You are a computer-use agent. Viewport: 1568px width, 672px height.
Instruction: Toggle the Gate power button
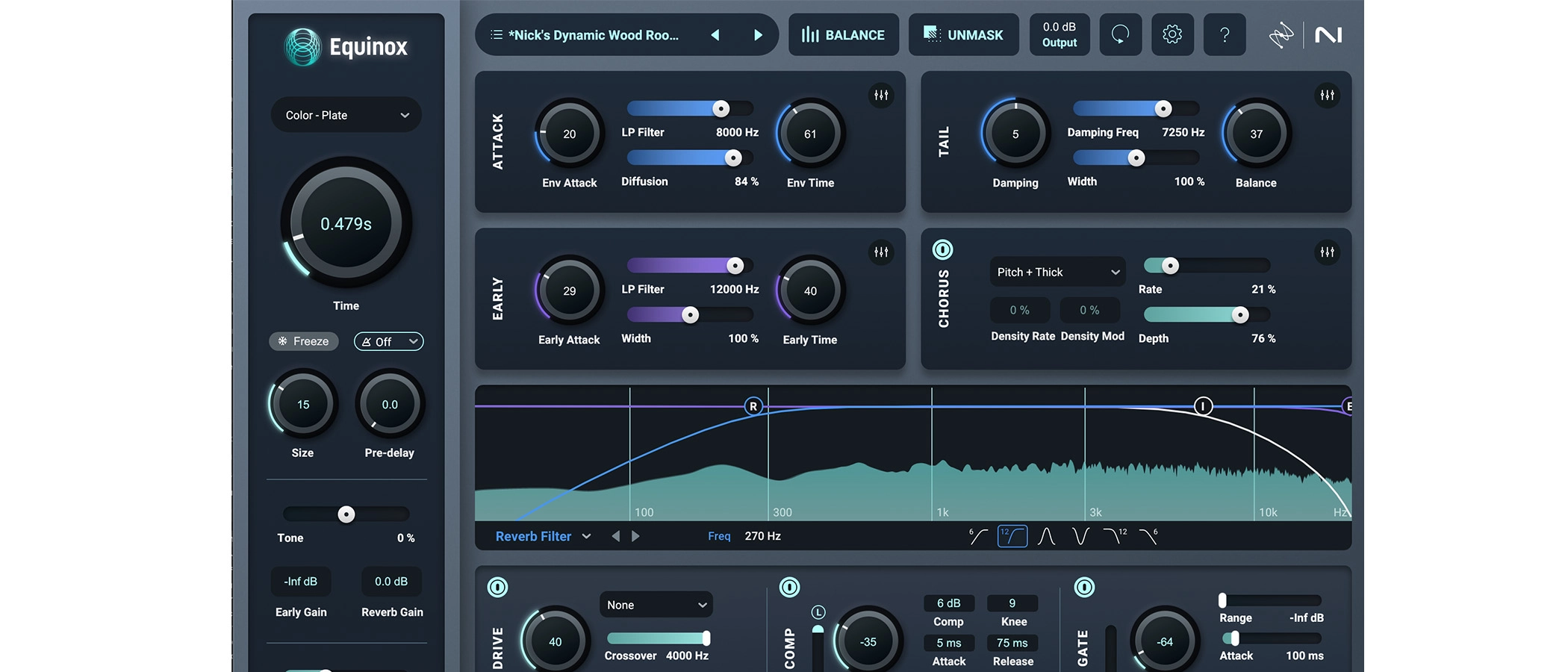tap(1084, 588)
